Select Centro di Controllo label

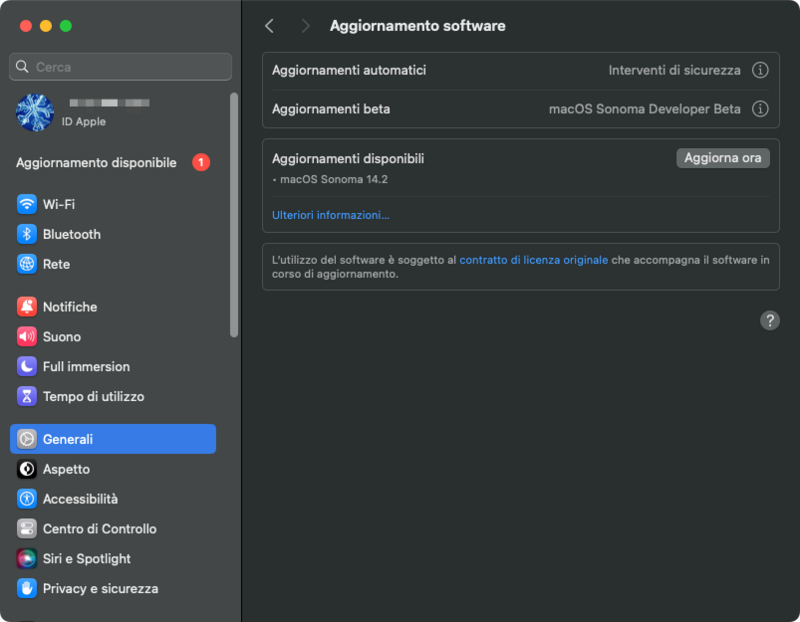(99, 529)
